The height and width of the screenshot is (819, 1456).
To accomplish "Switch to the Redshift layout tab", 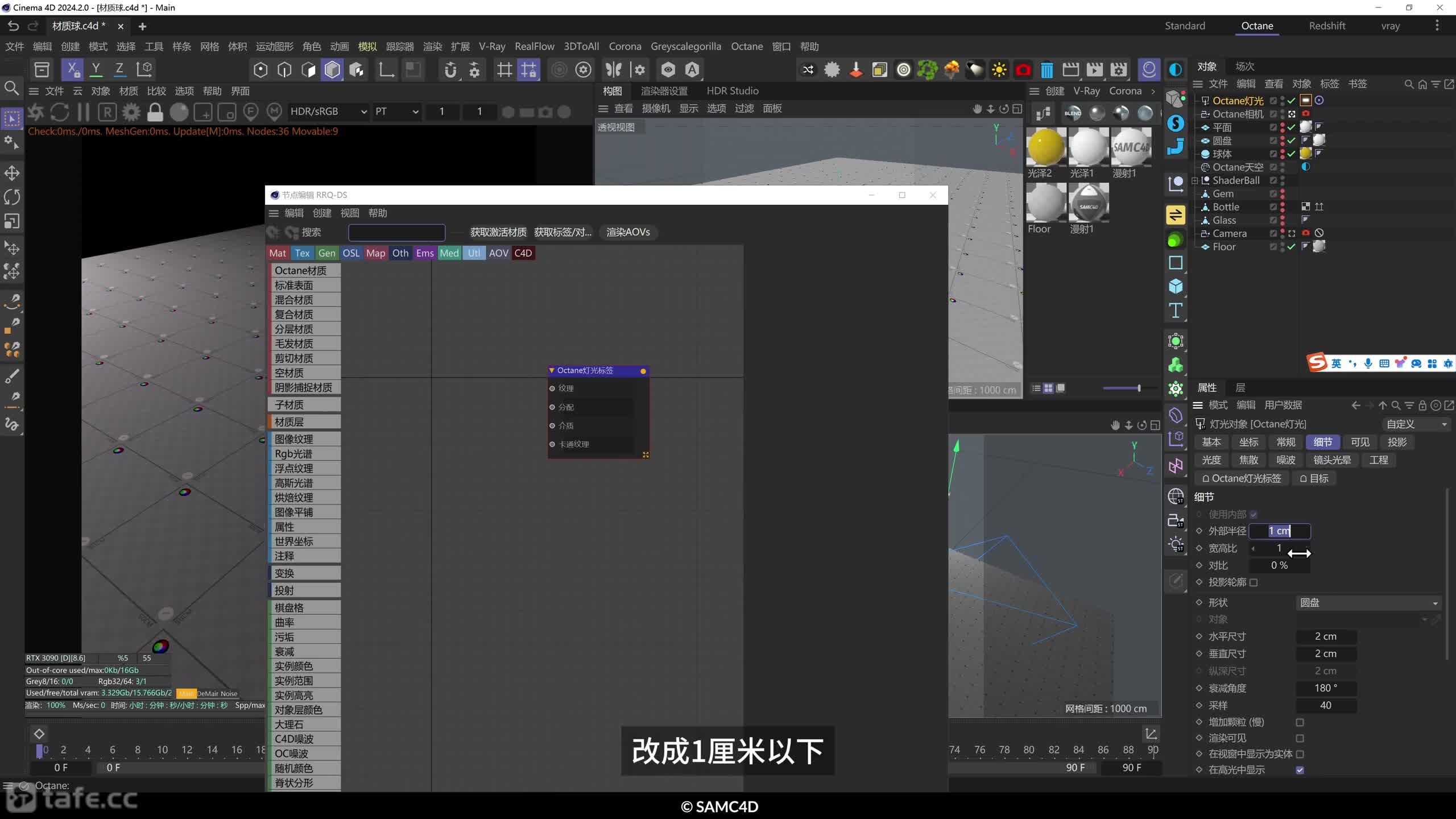I will pos(1327,26).
